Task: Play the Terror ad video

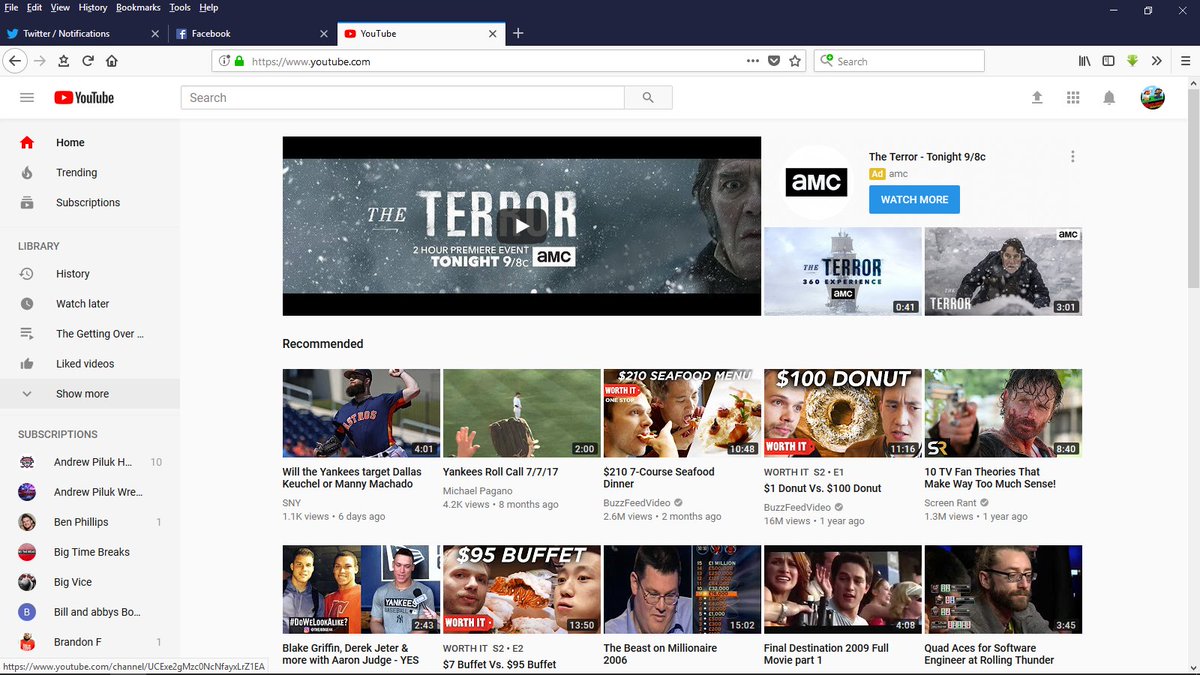Action: [x=522, y=225]
